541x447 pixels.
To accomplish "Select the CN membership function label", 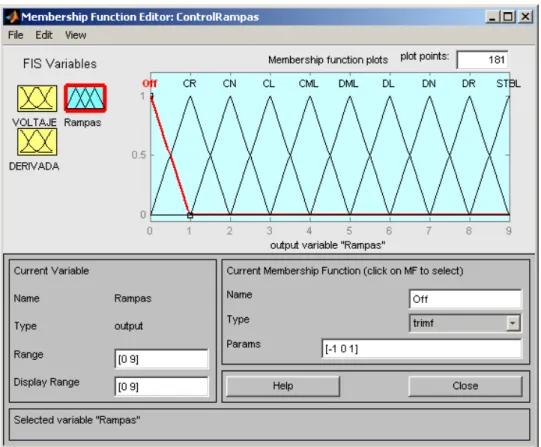I will point(229,83).
